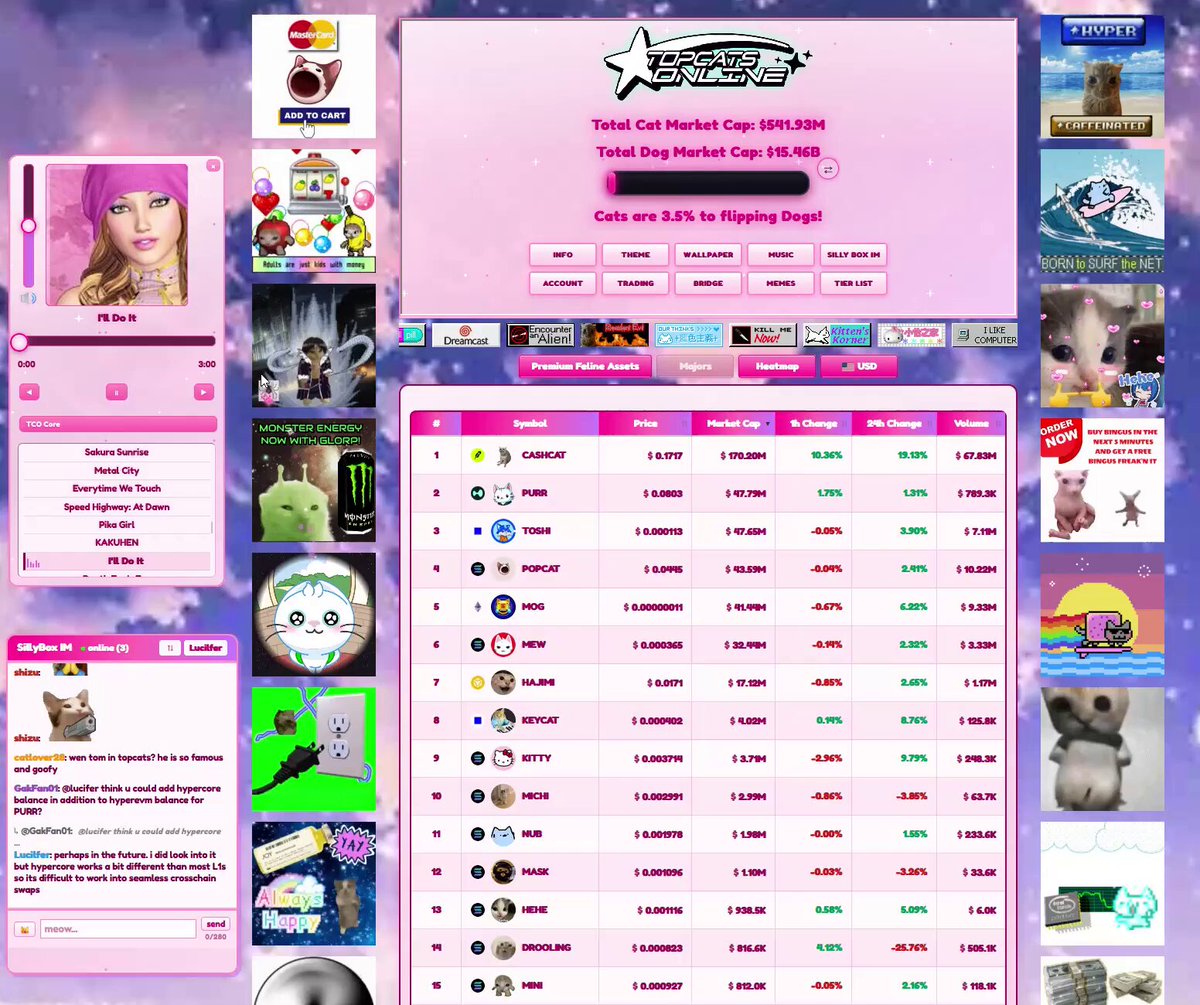Focus the meow chat input field
The height and width of the screenshot is (1005, 1200).
(x=118, y=929)
